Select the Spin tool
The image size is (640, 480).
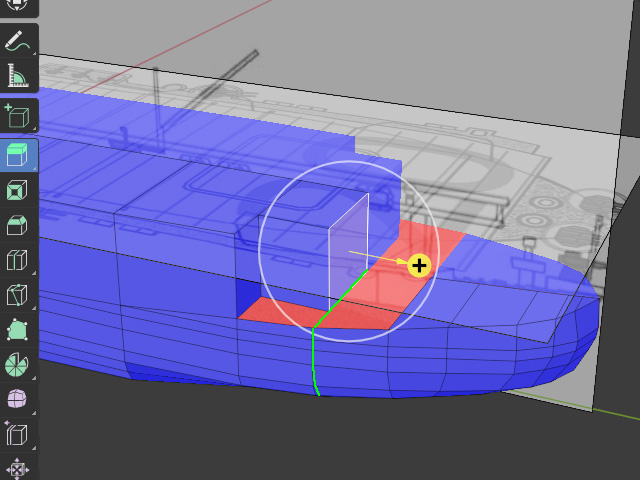[x=18, y=365]
